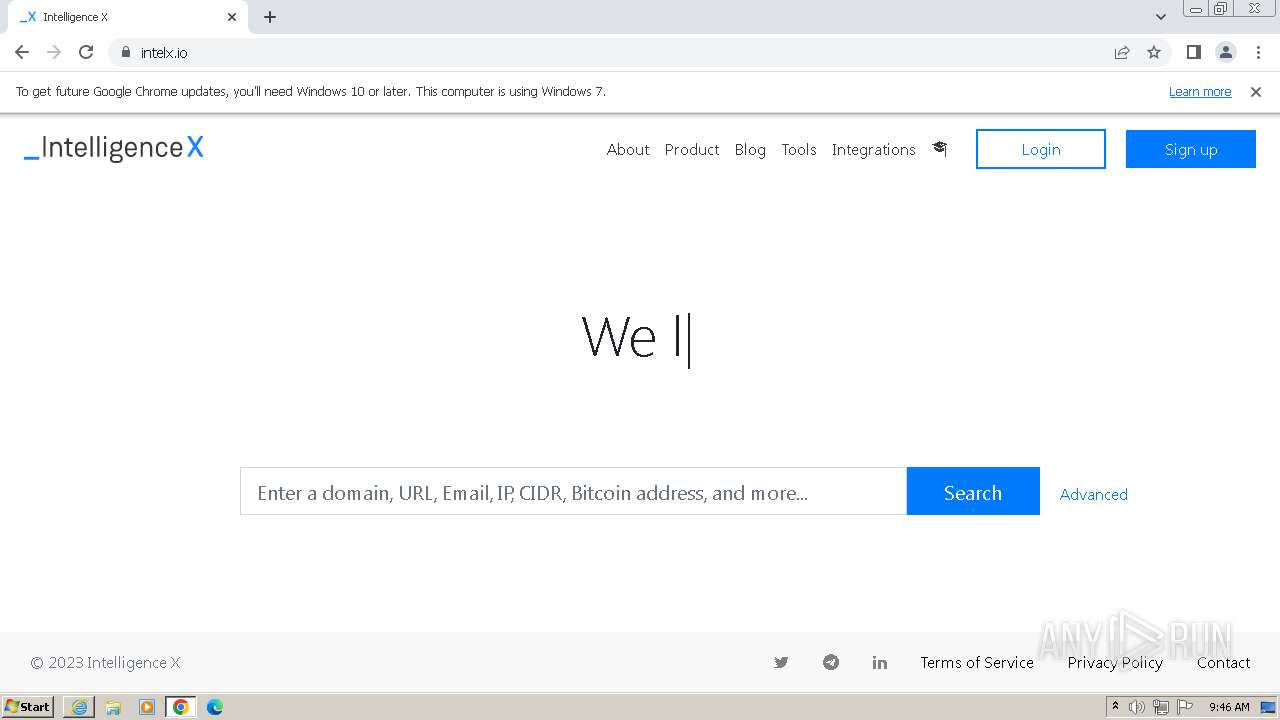Click the Login button
The image size is (1280, 720).
pos(1041,149)
